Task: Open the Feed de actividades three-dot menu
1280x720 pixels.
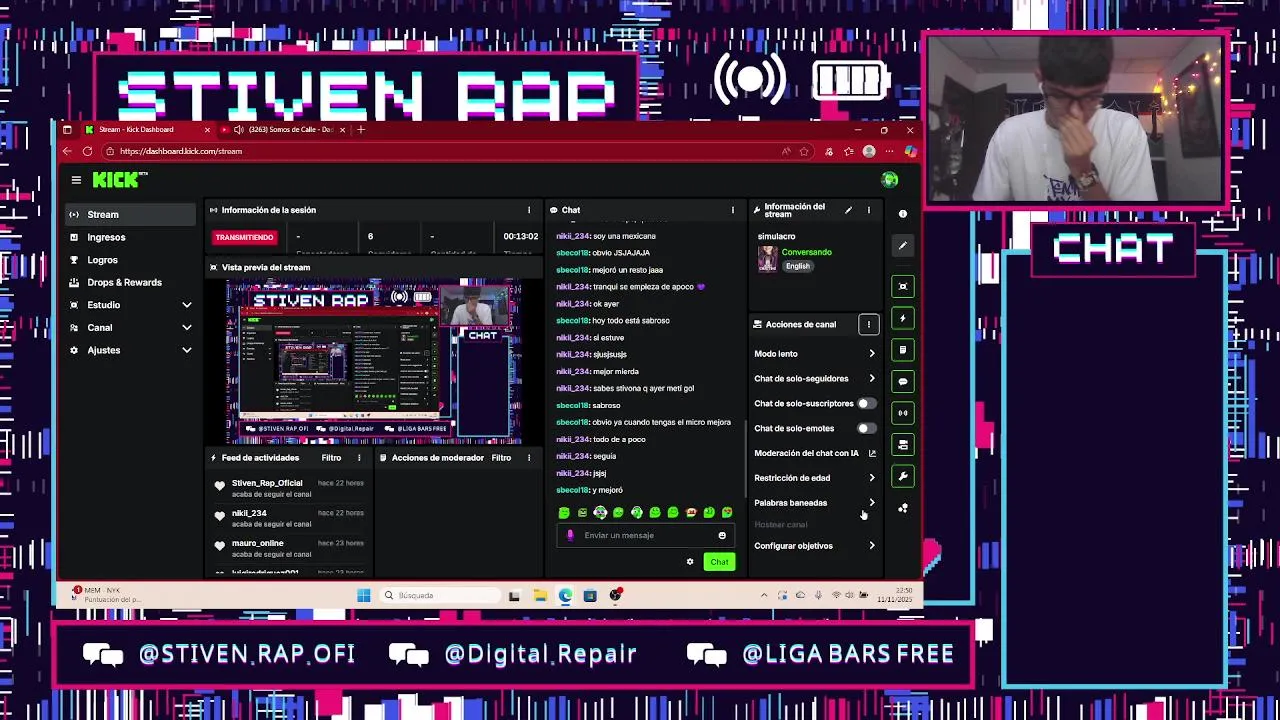Action: pos(359,458)
